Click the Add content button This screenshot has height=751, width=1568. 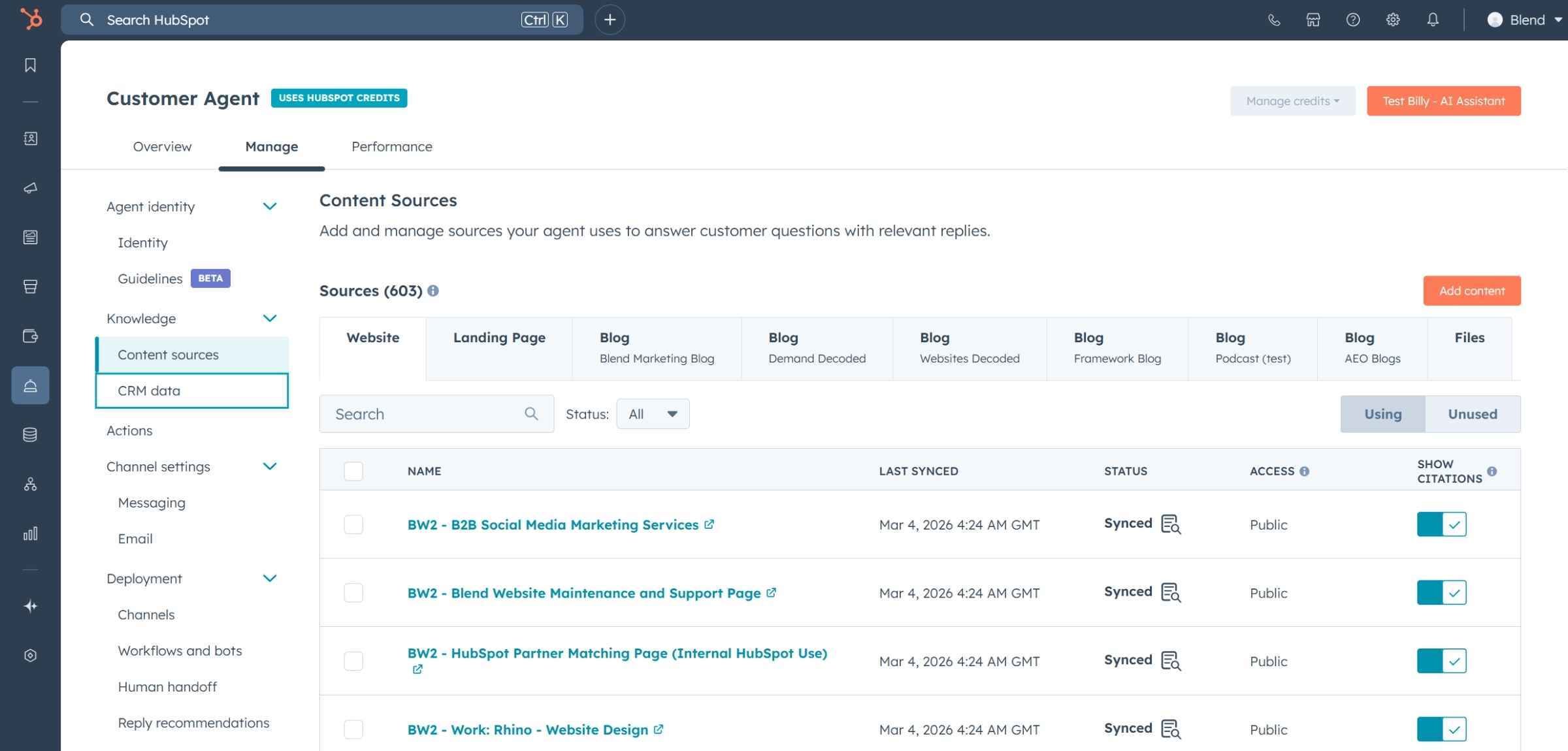click(x=1471, y=291)
